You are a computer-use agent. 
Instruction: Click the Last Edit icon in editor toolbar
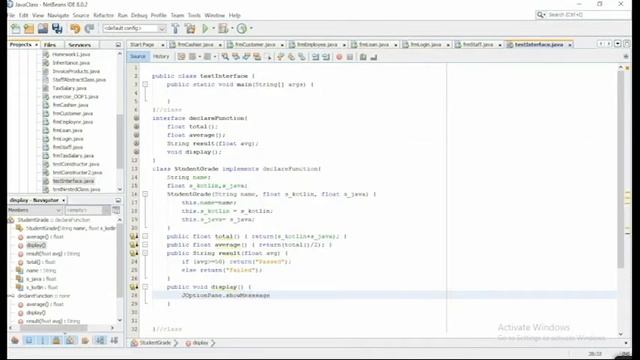pos(182,57)
